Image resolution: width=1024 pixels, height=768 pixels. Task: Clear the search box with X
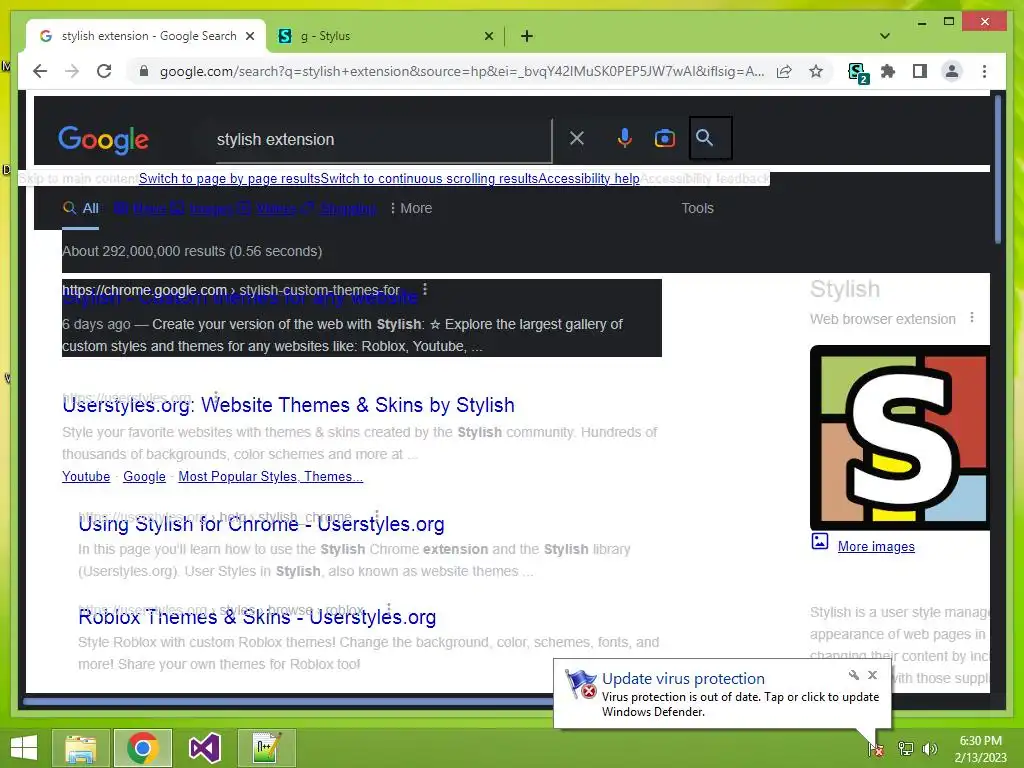[577, 138]
